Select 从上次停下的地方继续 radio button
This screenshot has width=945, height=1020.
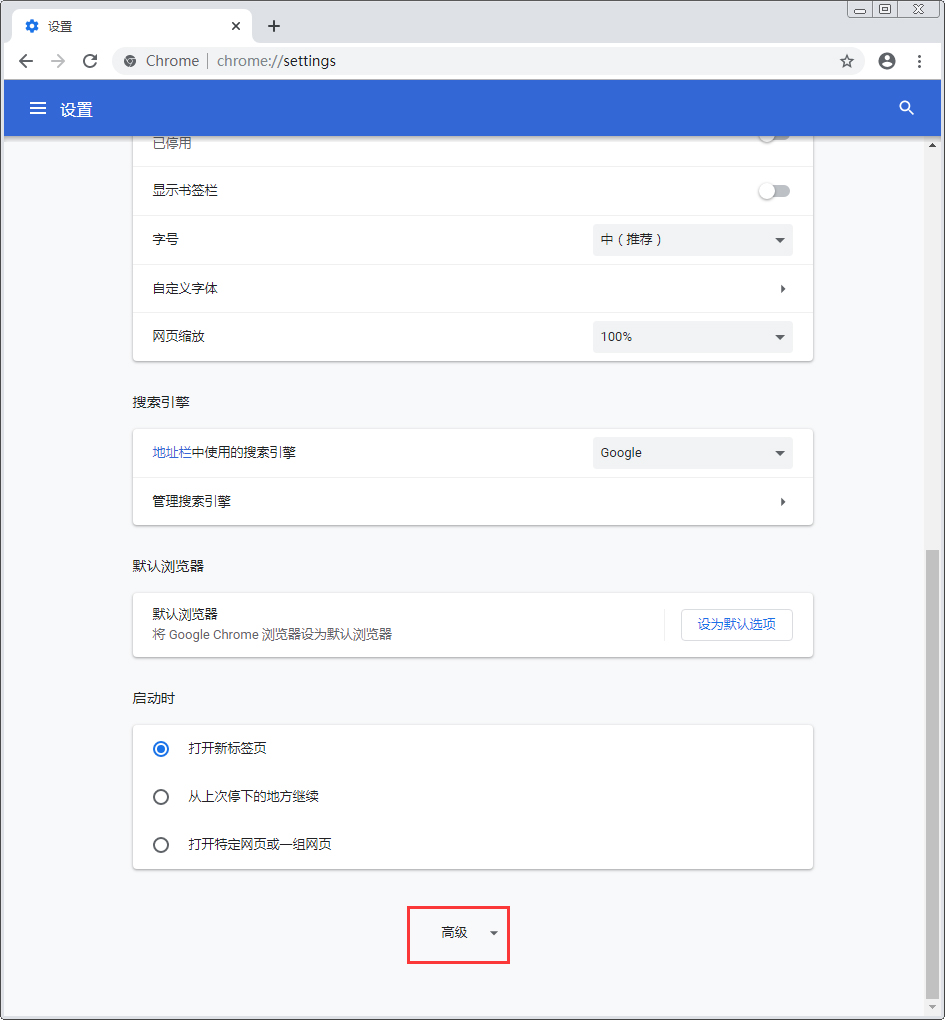[161, 796]
